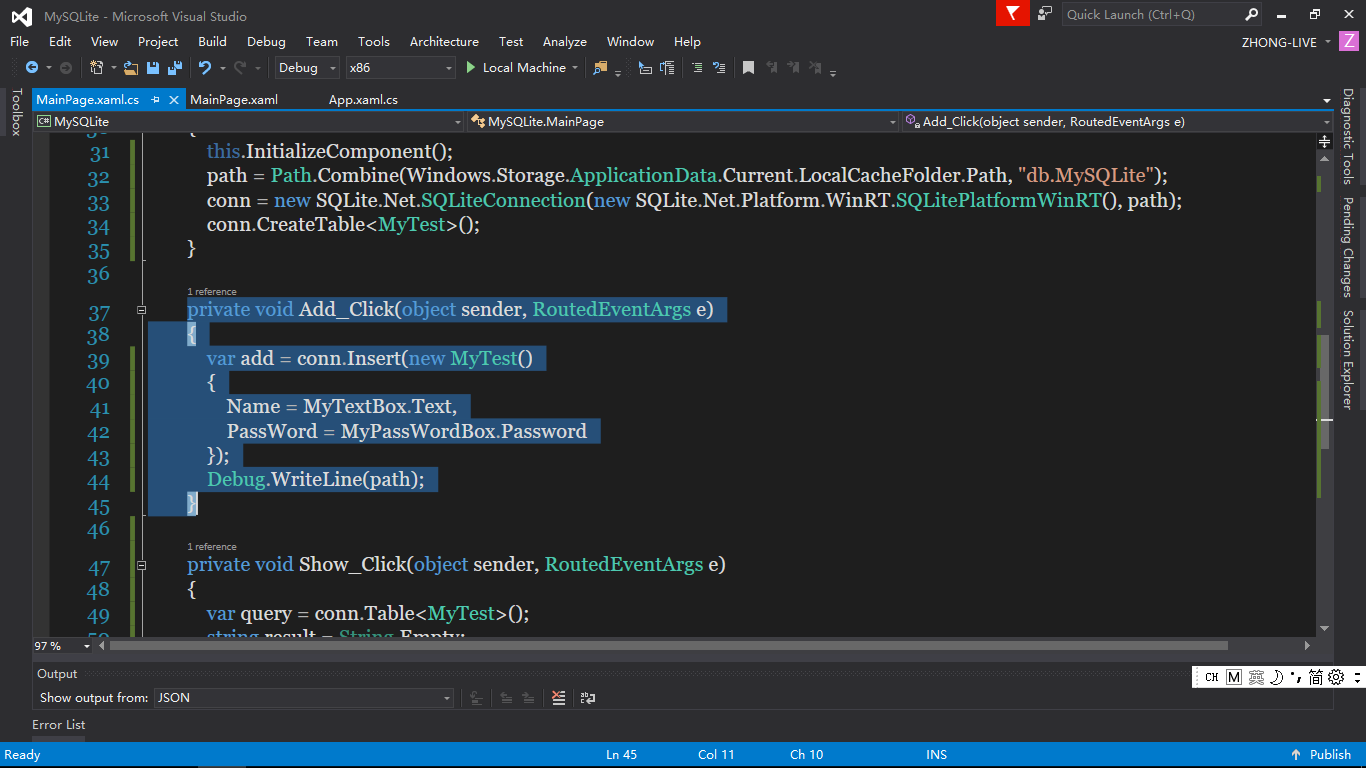The width and height of the screenshot is (1366, 768).
Task: Click the editor horizontal scrollbar thumb
Action: [668, 646]
